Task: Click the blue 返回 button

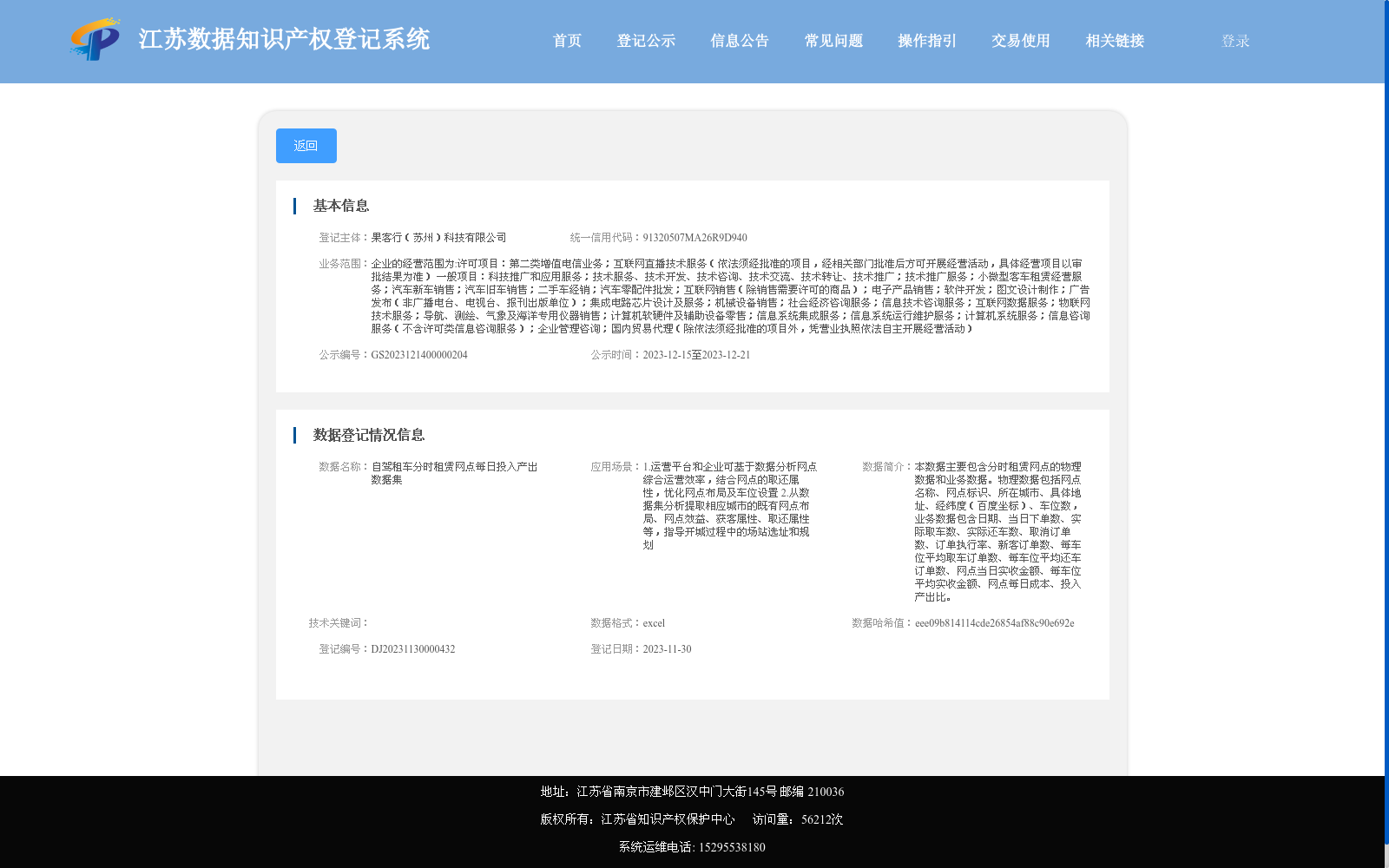Action: [306, 146]
